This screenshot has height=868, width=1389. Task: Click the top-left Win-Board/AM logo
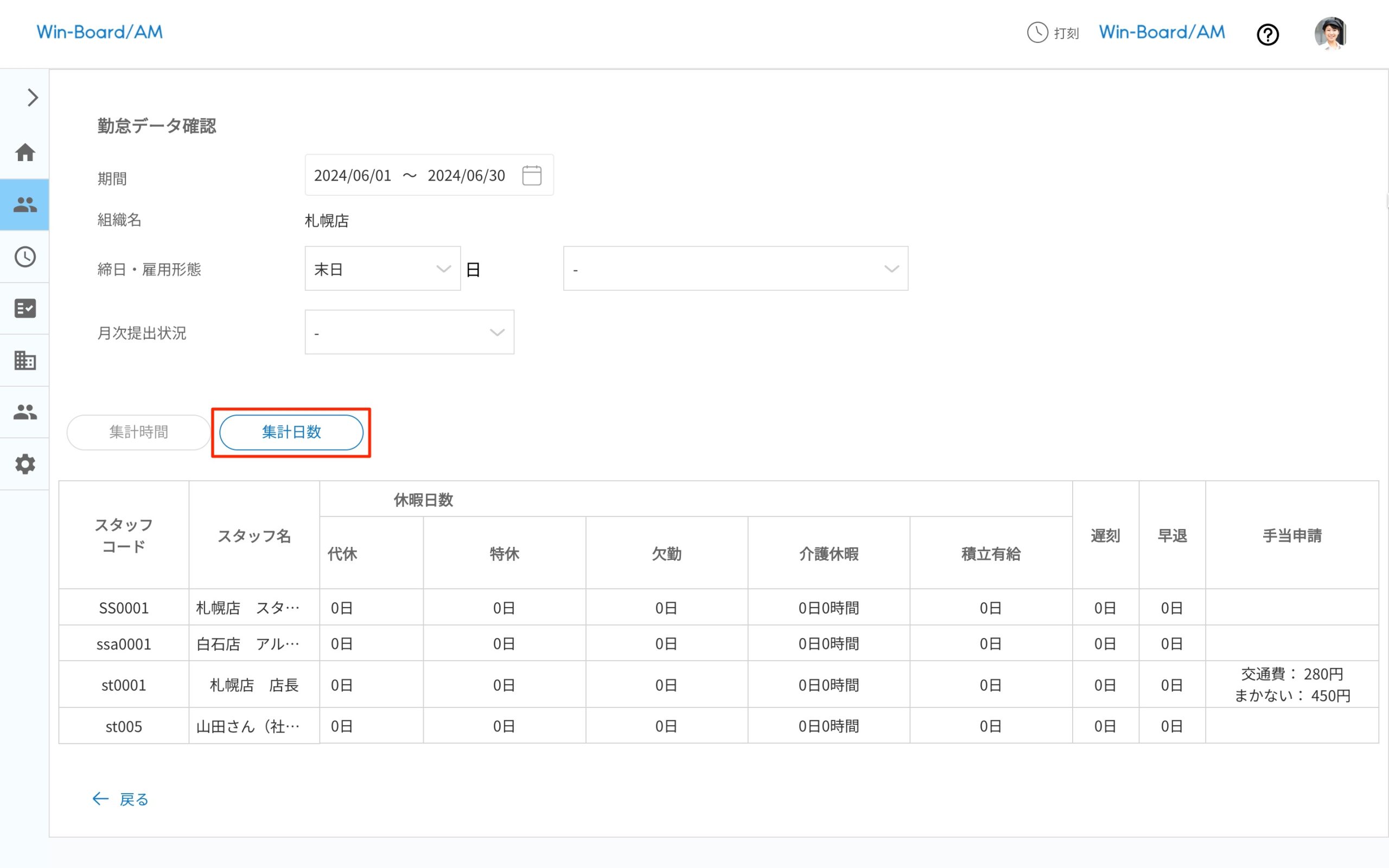(100, 32)
